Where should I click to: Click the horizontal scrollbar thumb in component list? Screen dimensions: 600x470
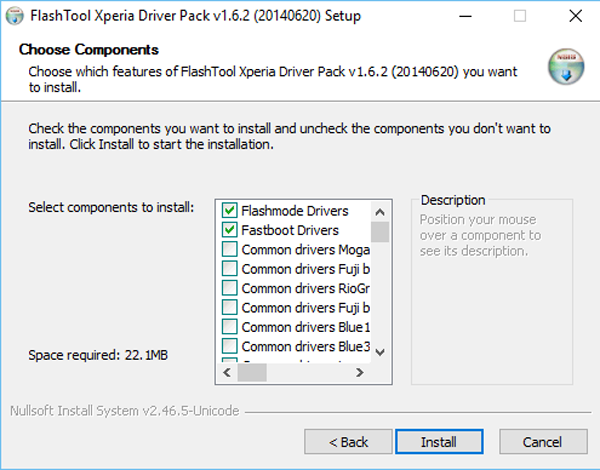(x=252, y=372)
